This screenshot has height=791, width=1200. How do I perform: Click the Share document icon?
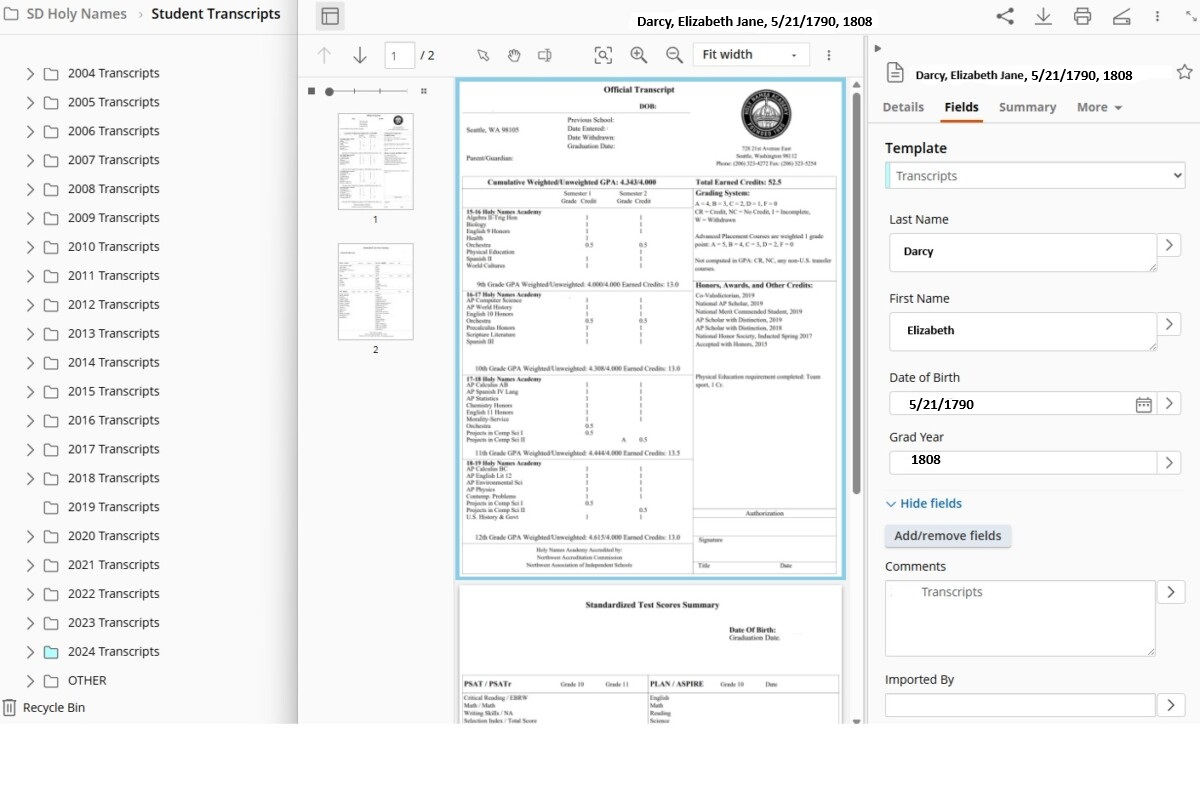[x=1005, y=16]
